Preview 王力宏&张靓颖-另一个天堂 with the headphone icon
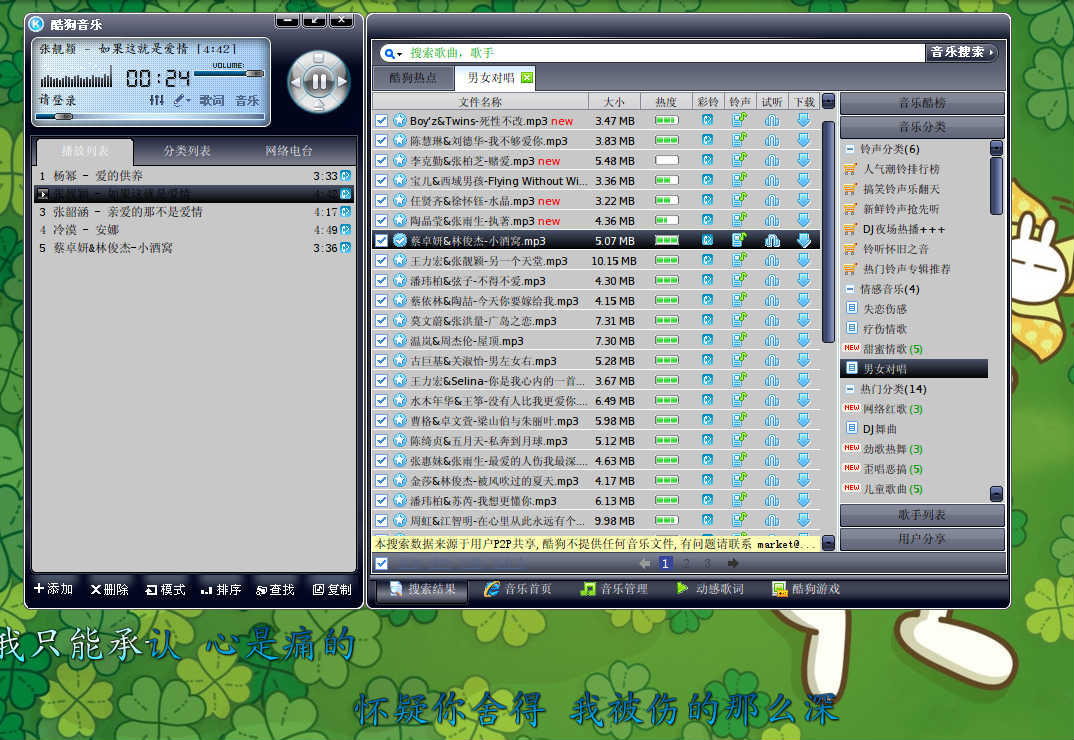Screen dimensions: 1074x740 point(772,260)
